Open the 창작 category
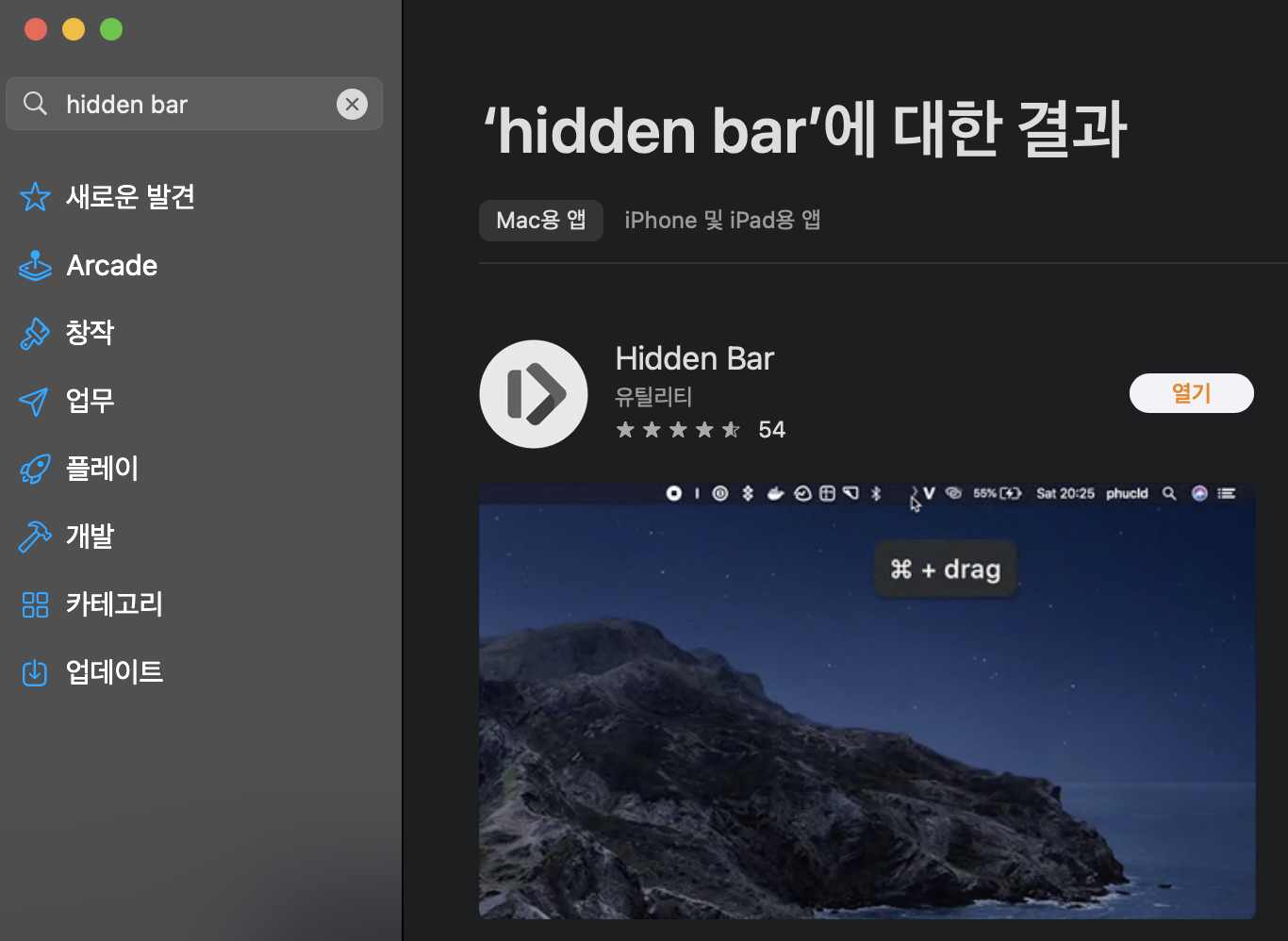The image size is (1288, 941). [x=90, y=332]
